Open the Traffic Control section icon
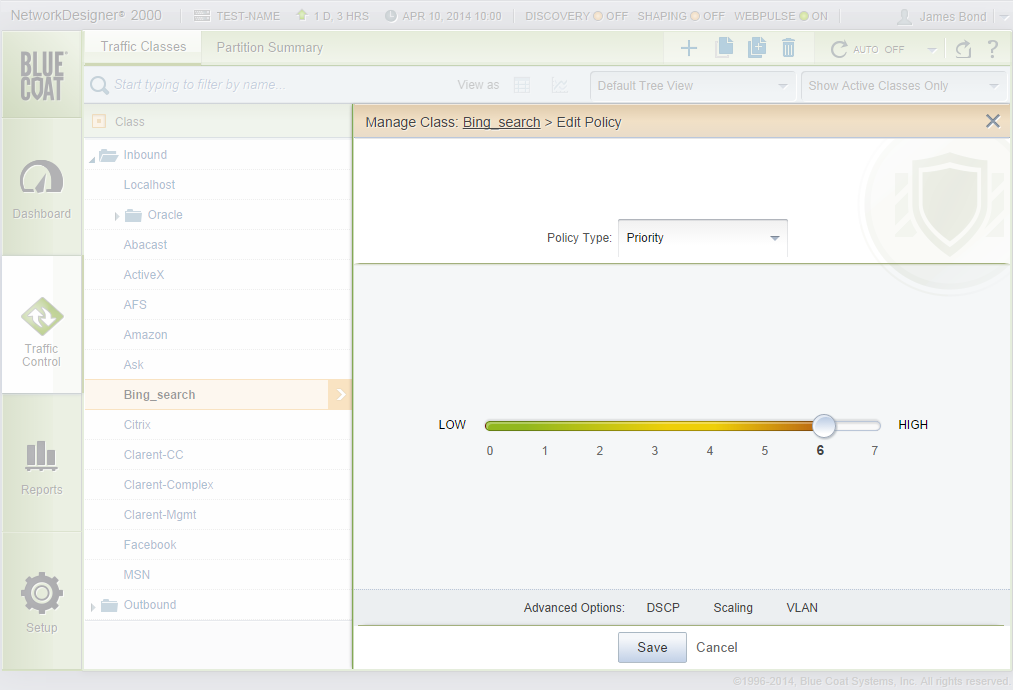Screen dimensions: 1013x690 pos(42,317)
